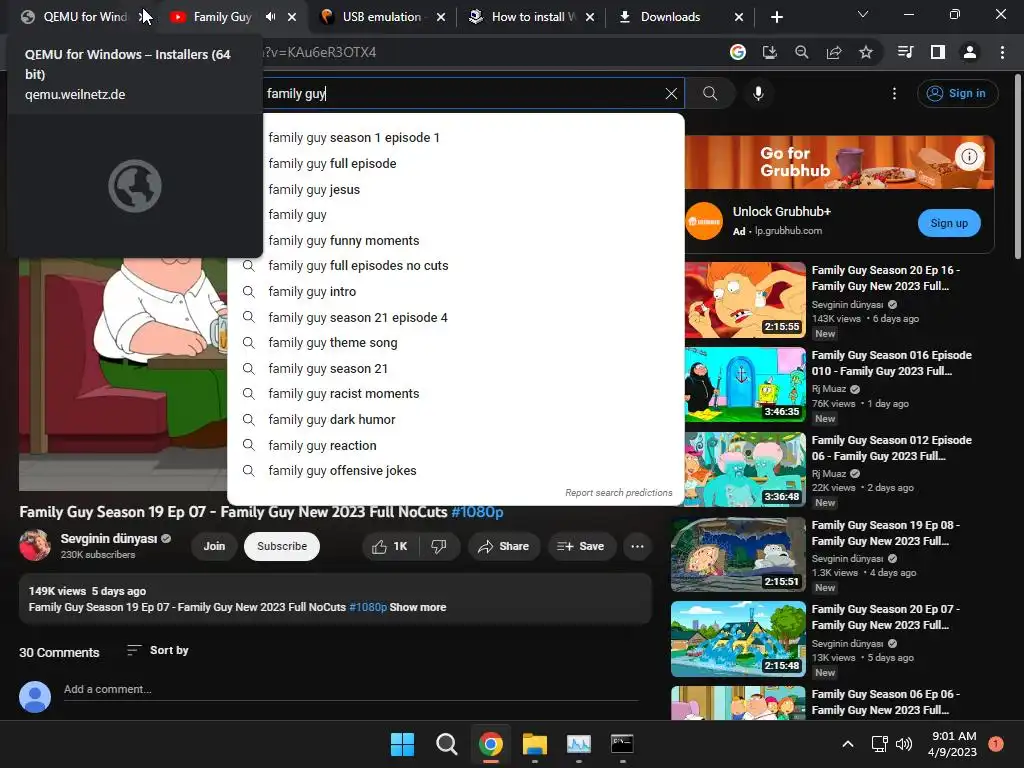Open the zoom magnifier icon in address bar
The width and height of the screenshot is (1024, 768).
click(x=802, y=52)
